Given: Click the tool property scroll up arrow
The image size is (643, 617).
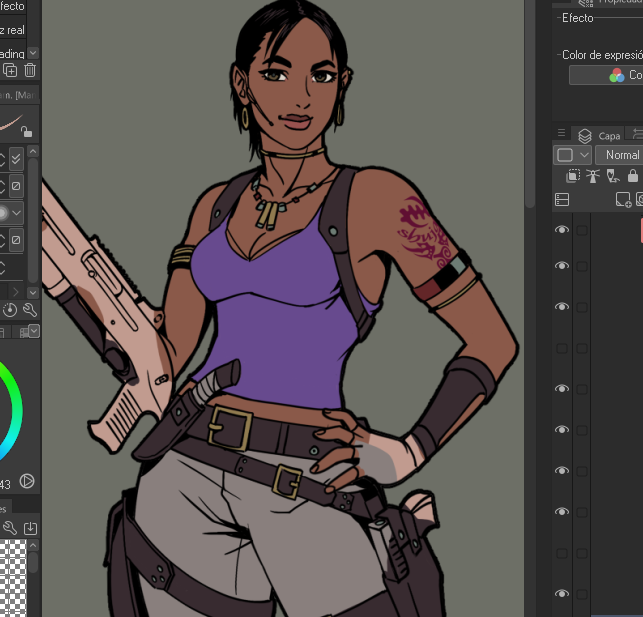Looking at the screenshot, I should coord(33,152).
